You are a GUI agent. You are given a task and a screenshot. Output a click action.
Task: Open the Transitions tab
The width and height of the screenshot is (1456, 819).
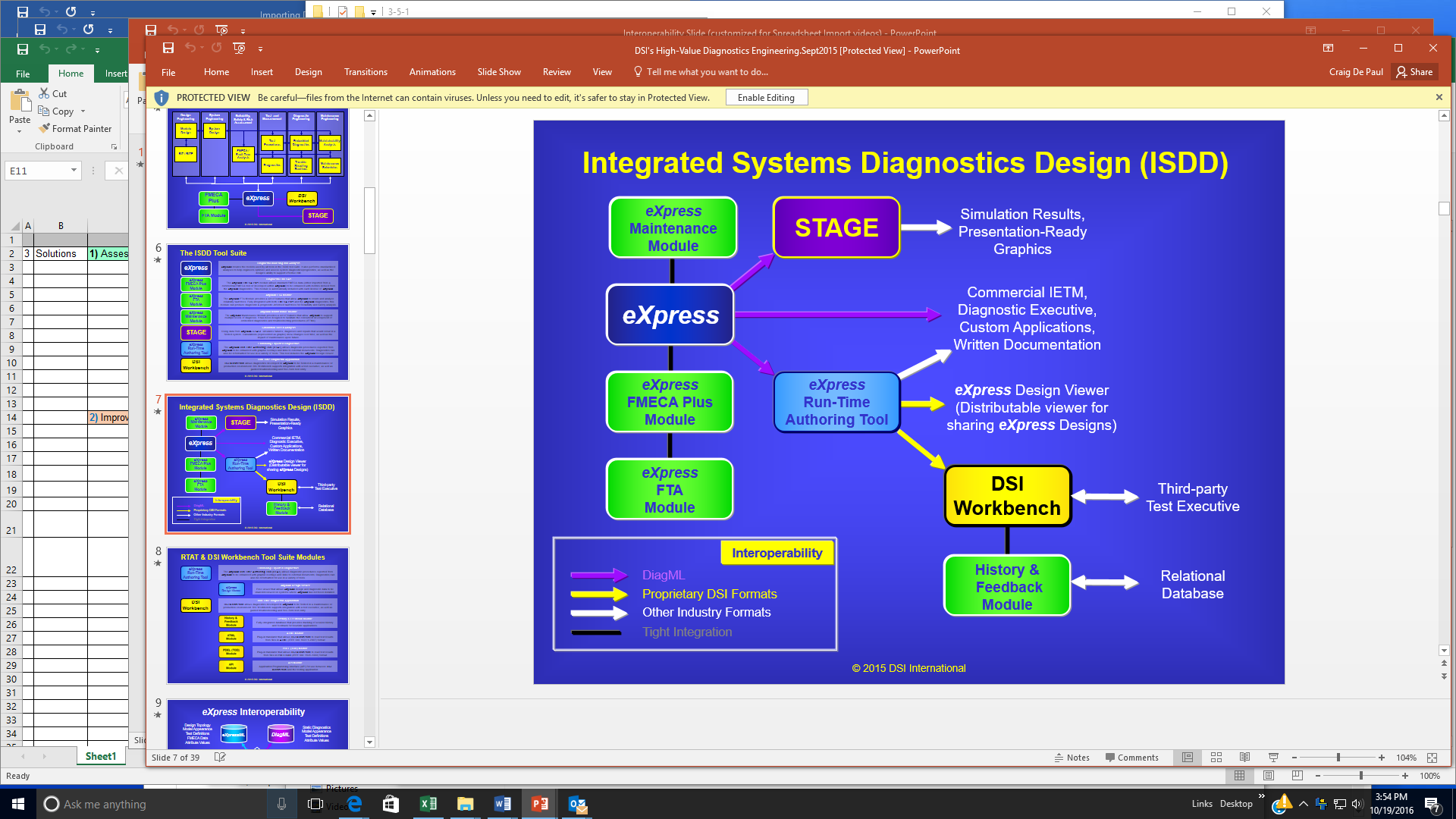(x=366, y=72)
